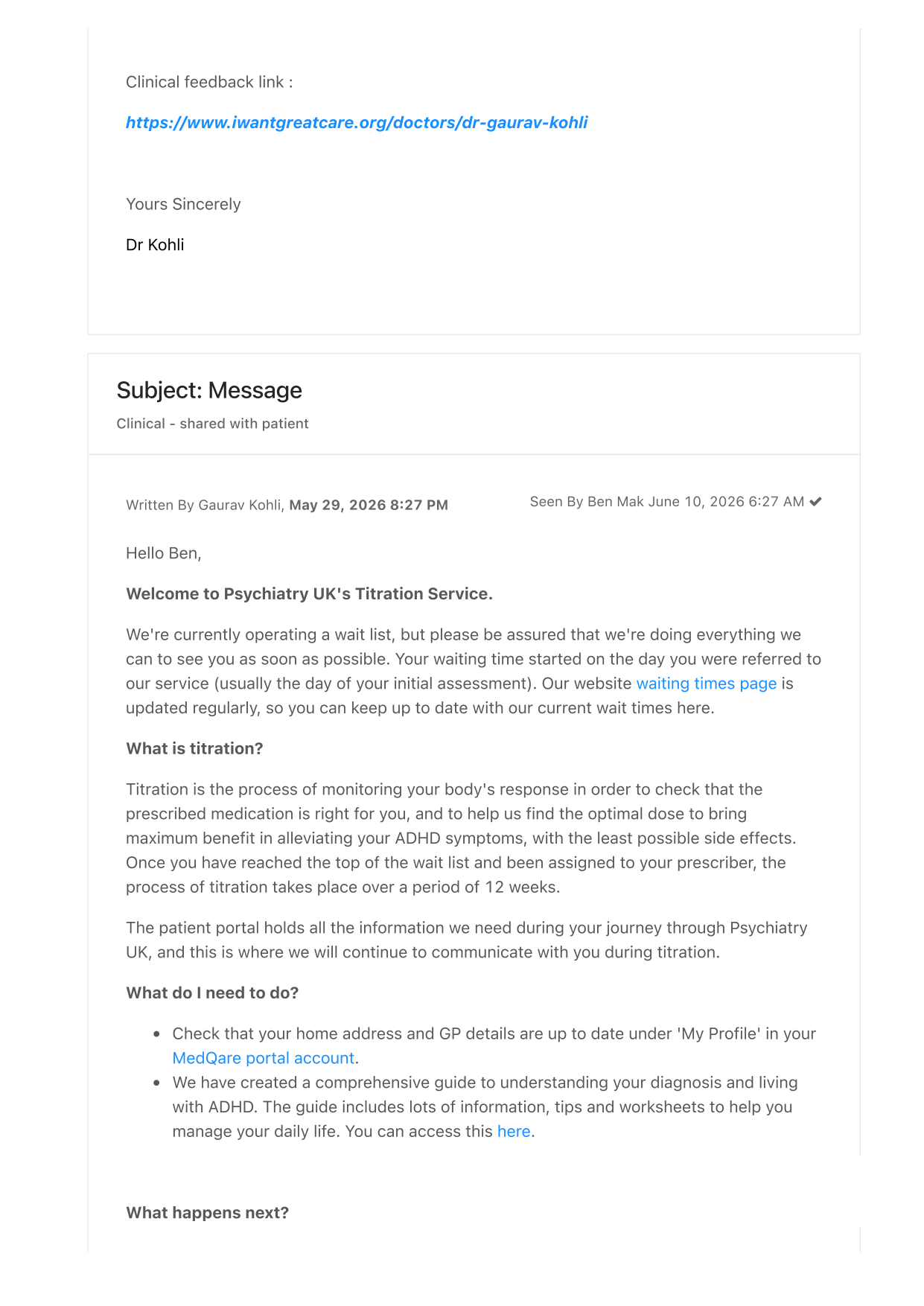Click the 'What is titration?' heading

[194, 748]
